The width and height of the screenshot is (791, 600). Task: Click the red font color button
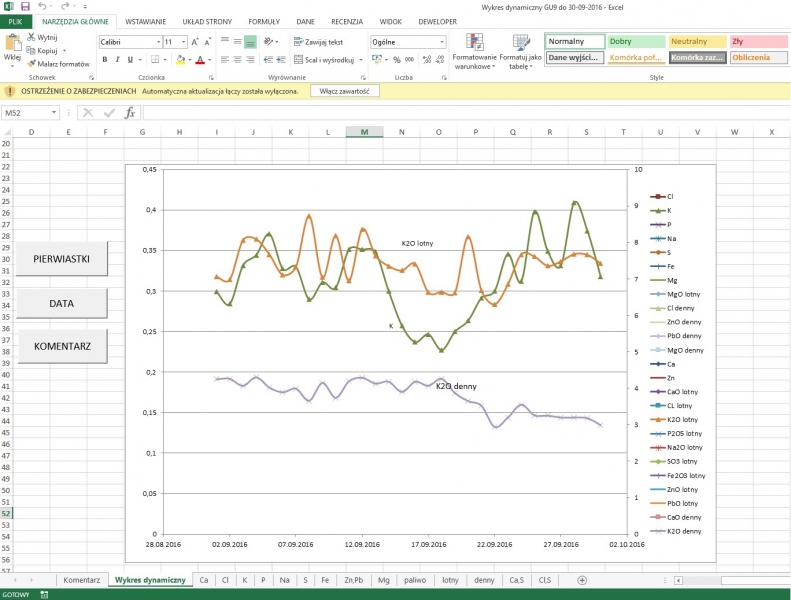pos(201,60)
